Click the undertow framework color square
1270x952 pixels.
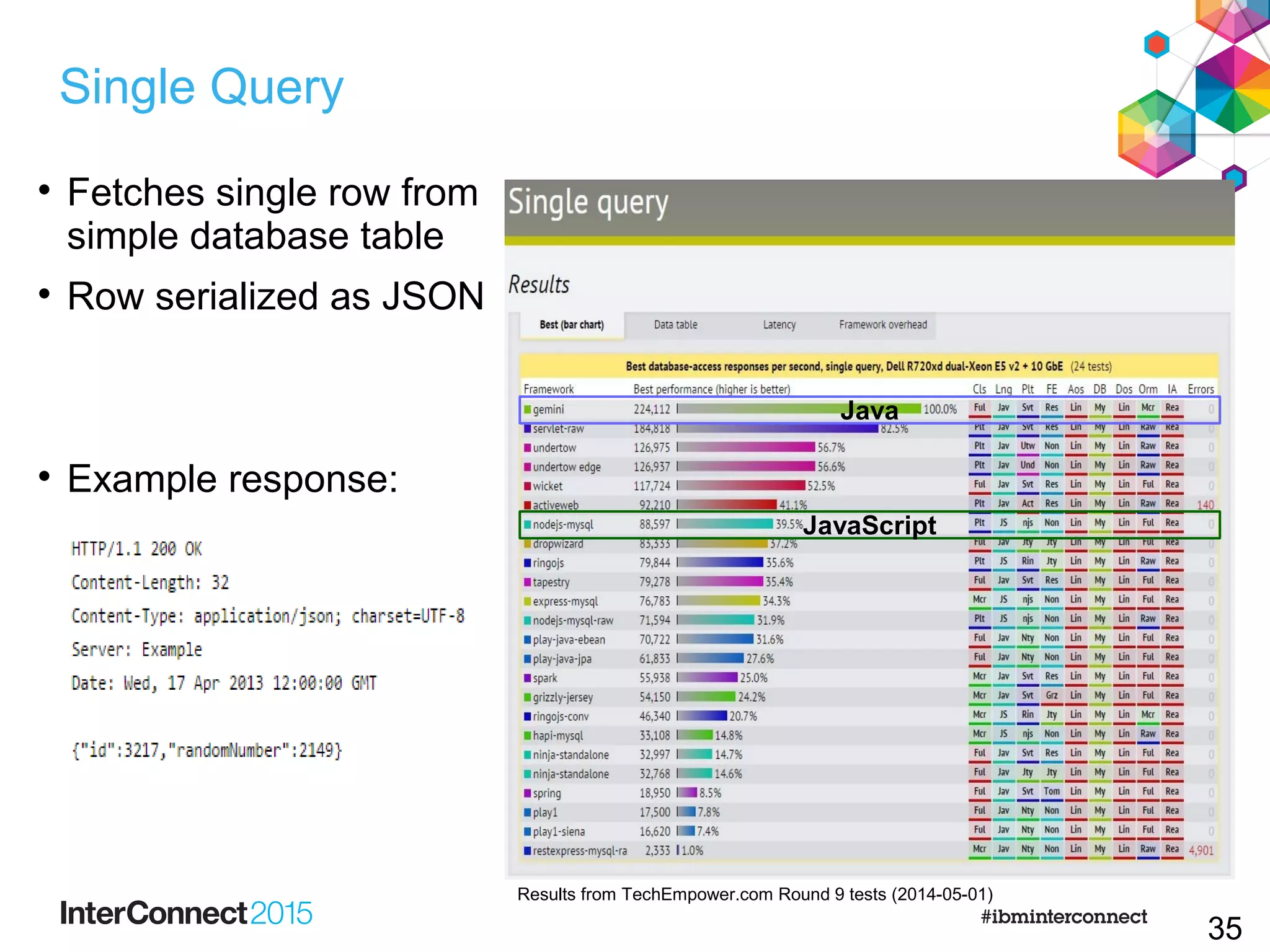[527, 447]
